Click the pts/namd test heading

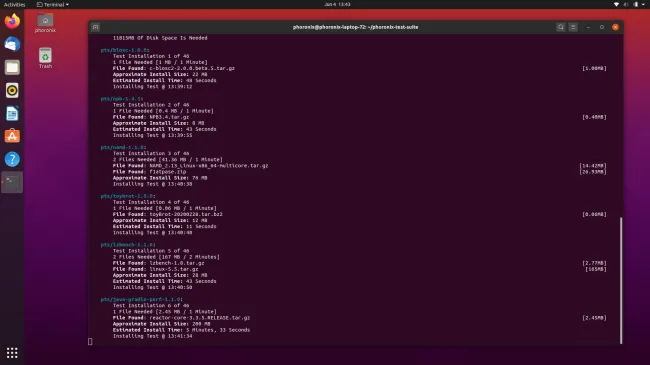(123, 147)
